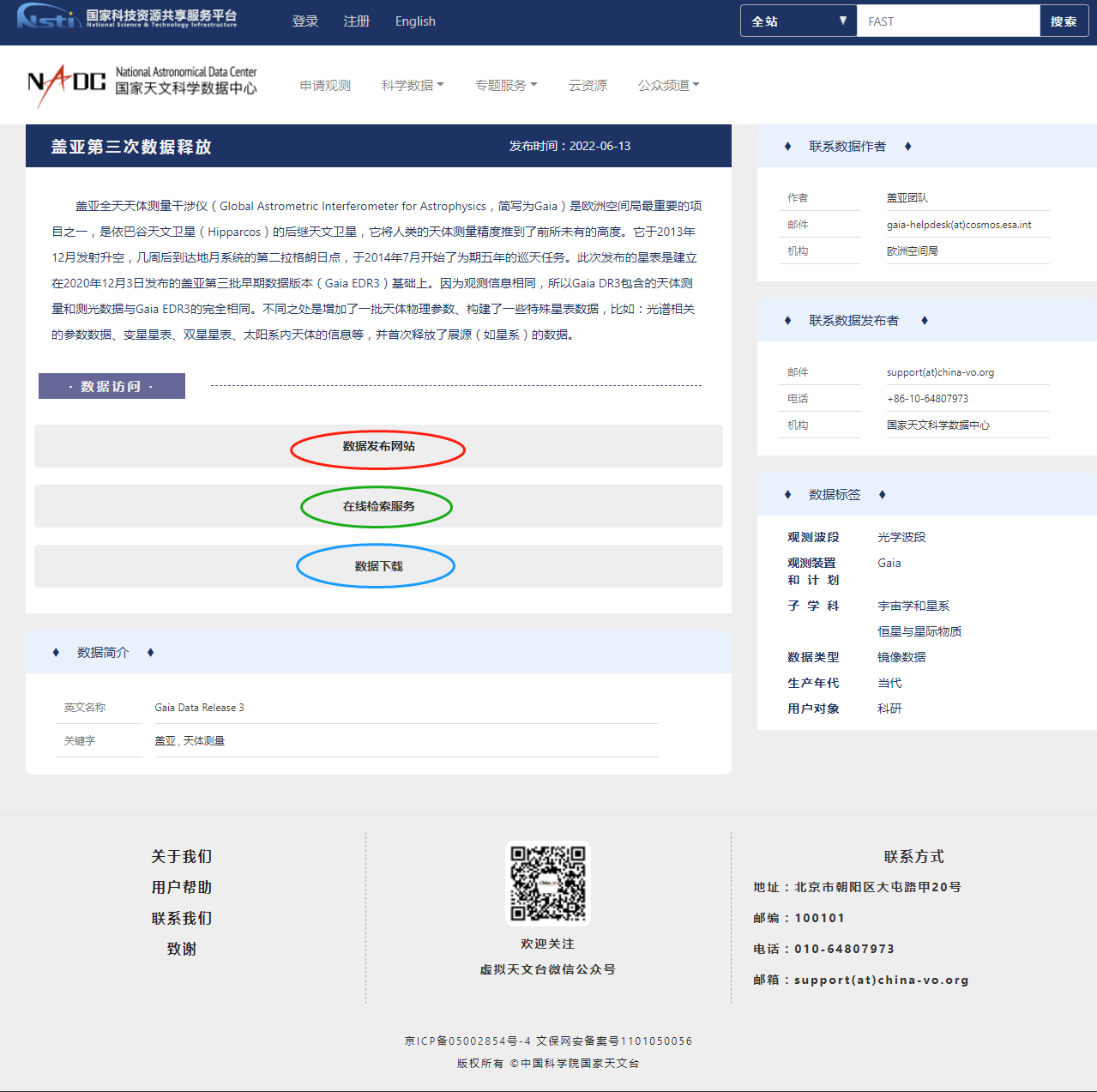Click the 数据下载 button
This screenshot has height=1092, width=1097.
[378, 566]
